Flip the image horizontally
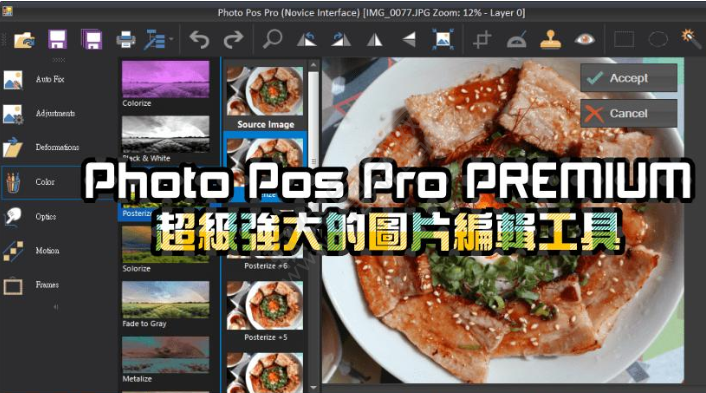The image size is (706, 393). (x=374, y=40)
